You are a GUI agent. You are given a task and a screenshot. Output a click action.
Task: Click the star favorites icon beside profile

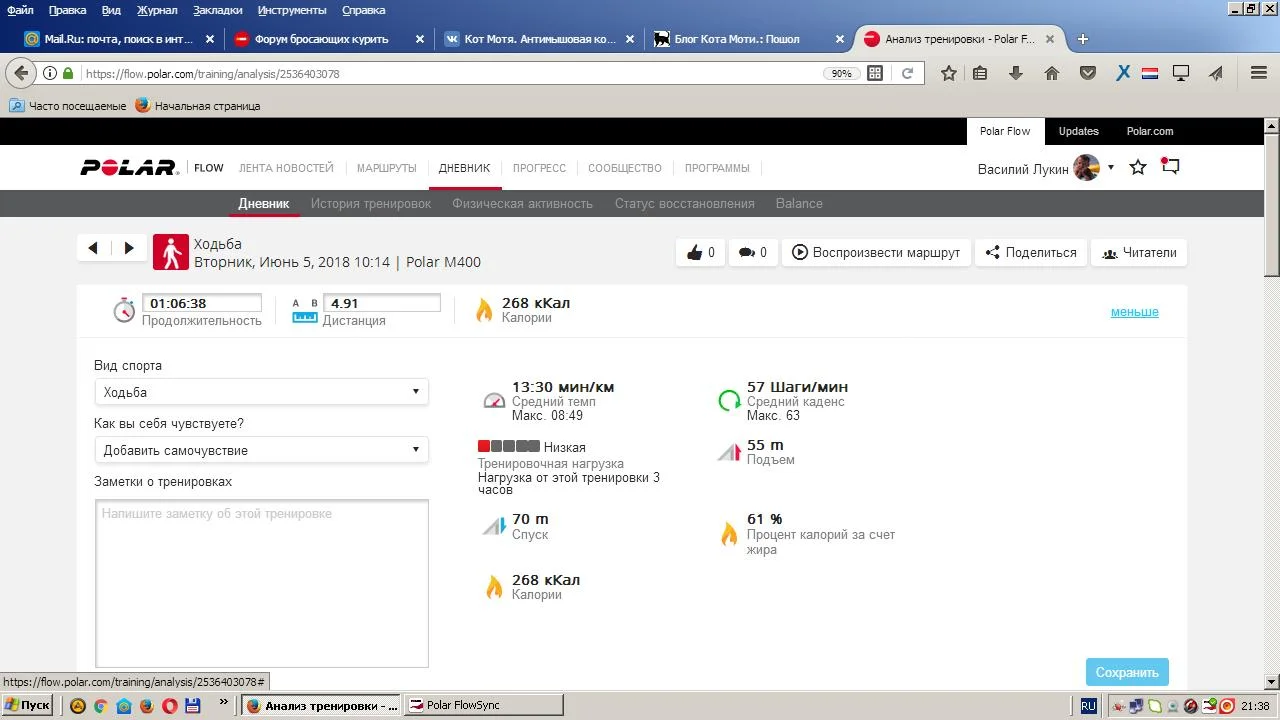pyautogui.click(x=1138, y=168)
